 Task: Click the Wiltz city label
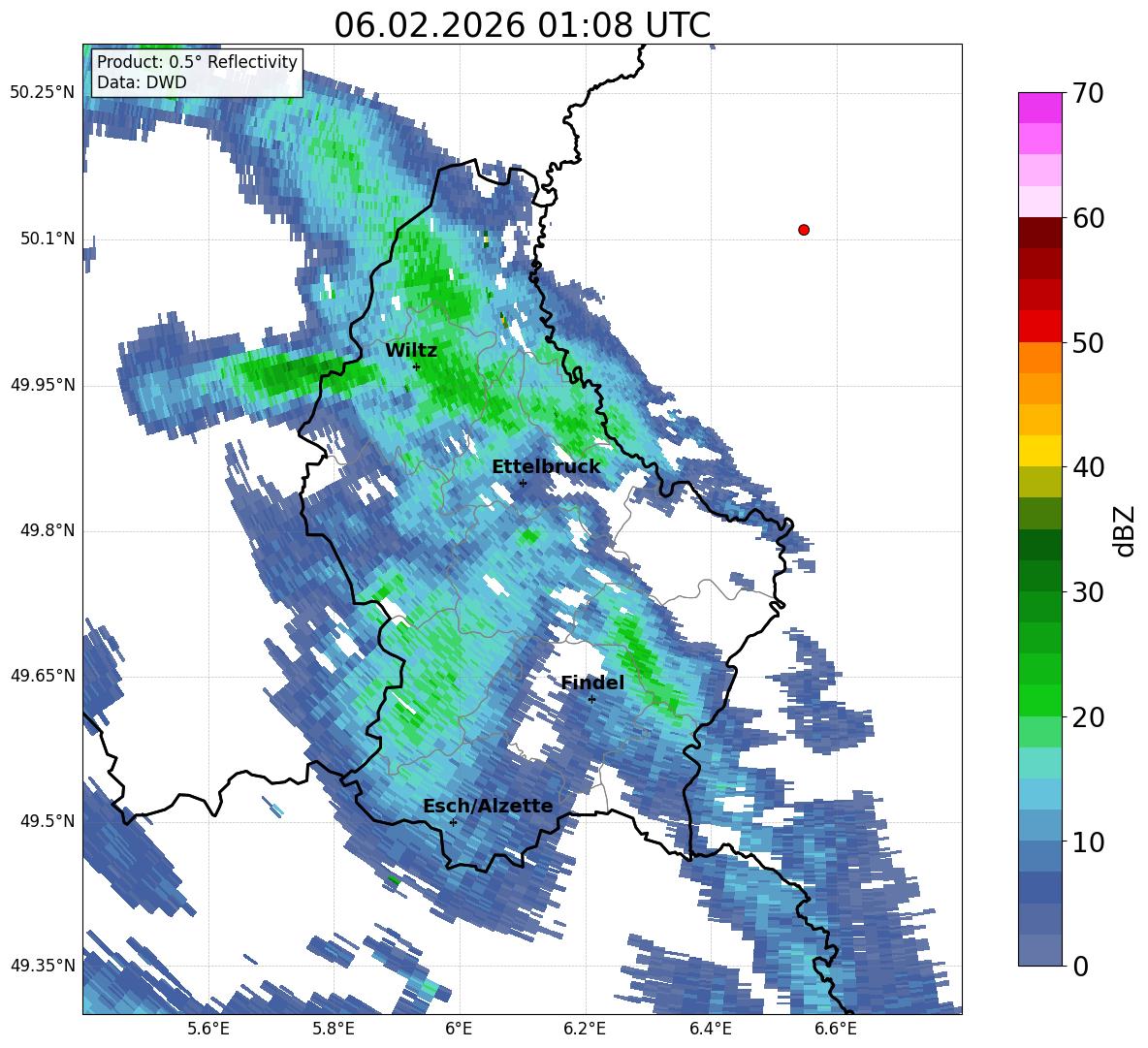pyautogui.click(x=411, y=350)
